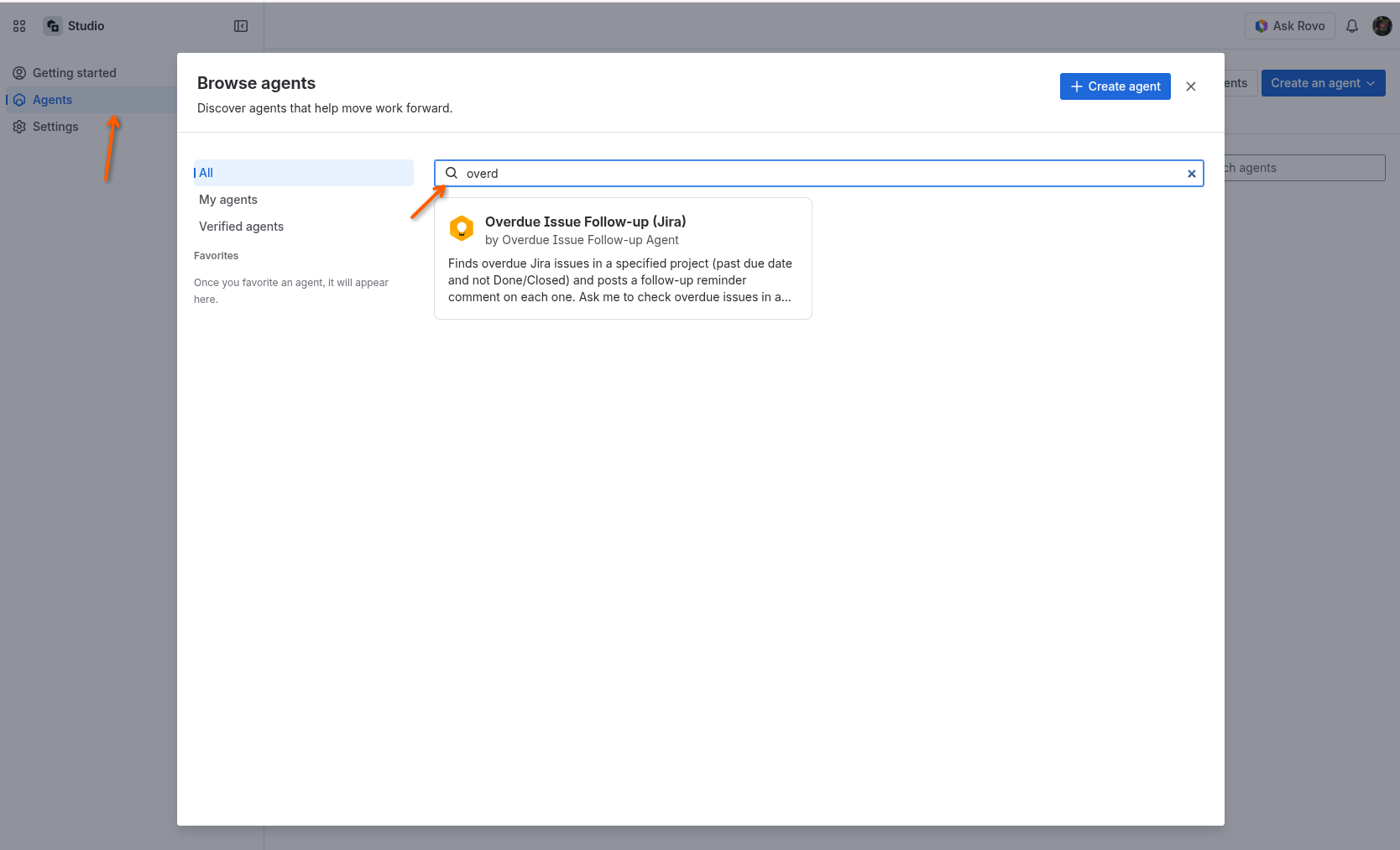
Task: Select My agents filter
Action: 304,200
